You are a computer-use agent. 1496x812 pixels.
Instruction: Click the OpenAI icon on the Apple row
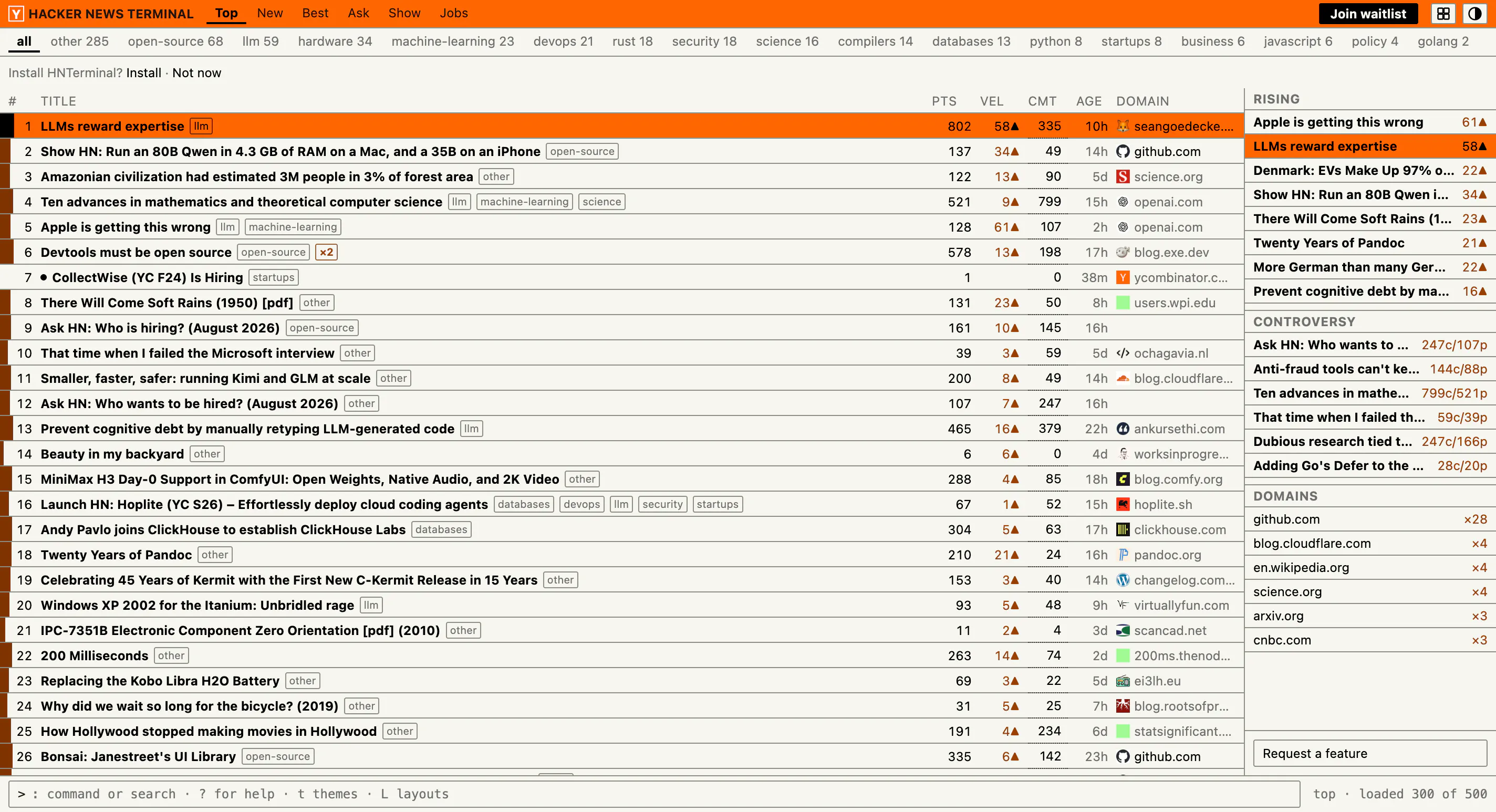pyautogui.click(x=1123, y=227)
